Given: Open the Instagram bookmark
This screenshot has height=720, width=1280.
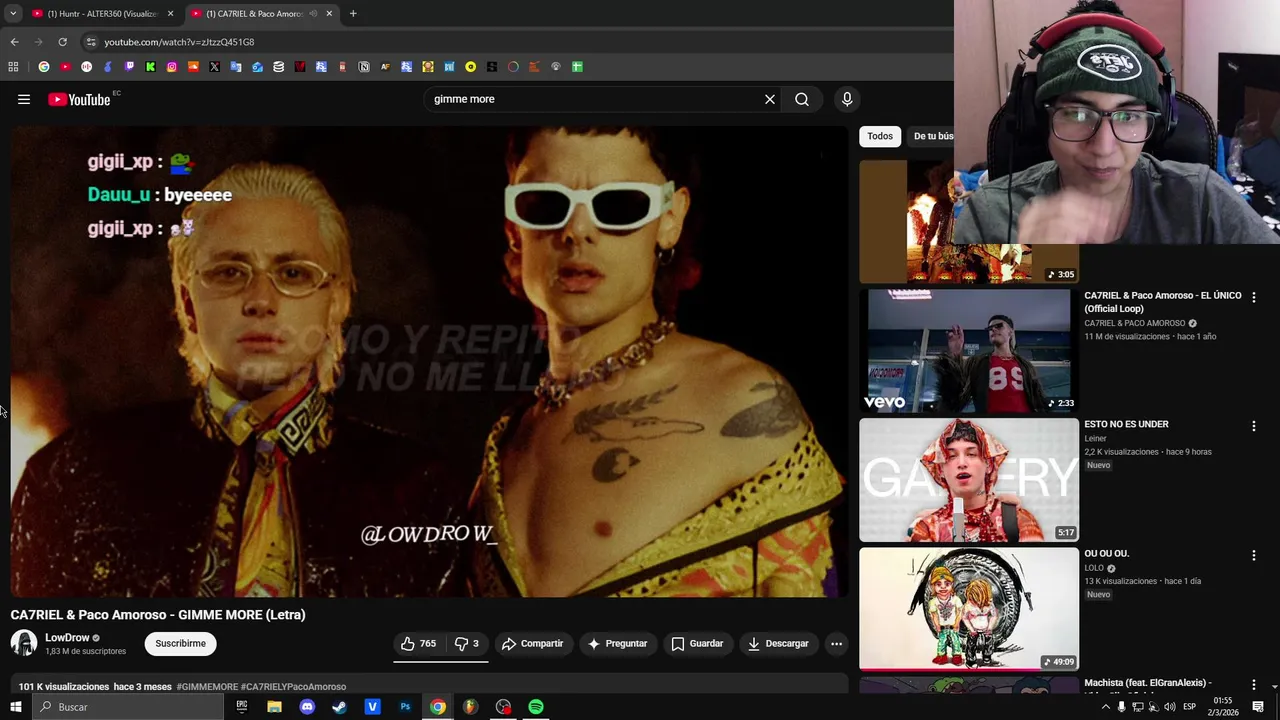Looking at the screenshot, I should coord(172,67).
